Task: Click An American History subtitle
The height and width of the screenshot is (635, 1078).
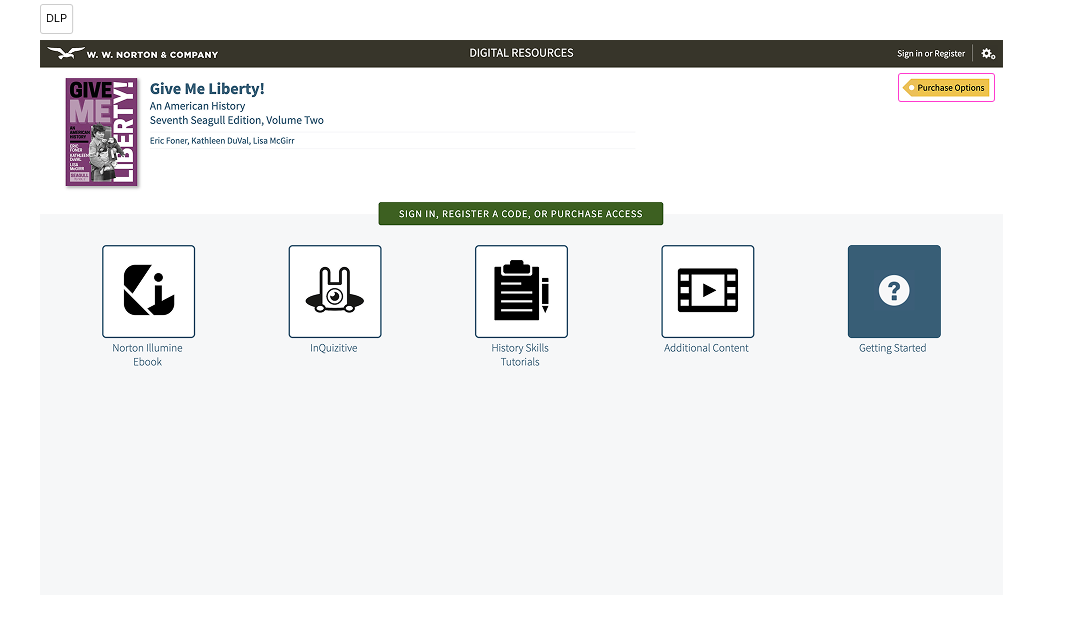Action: pos(197,106)
